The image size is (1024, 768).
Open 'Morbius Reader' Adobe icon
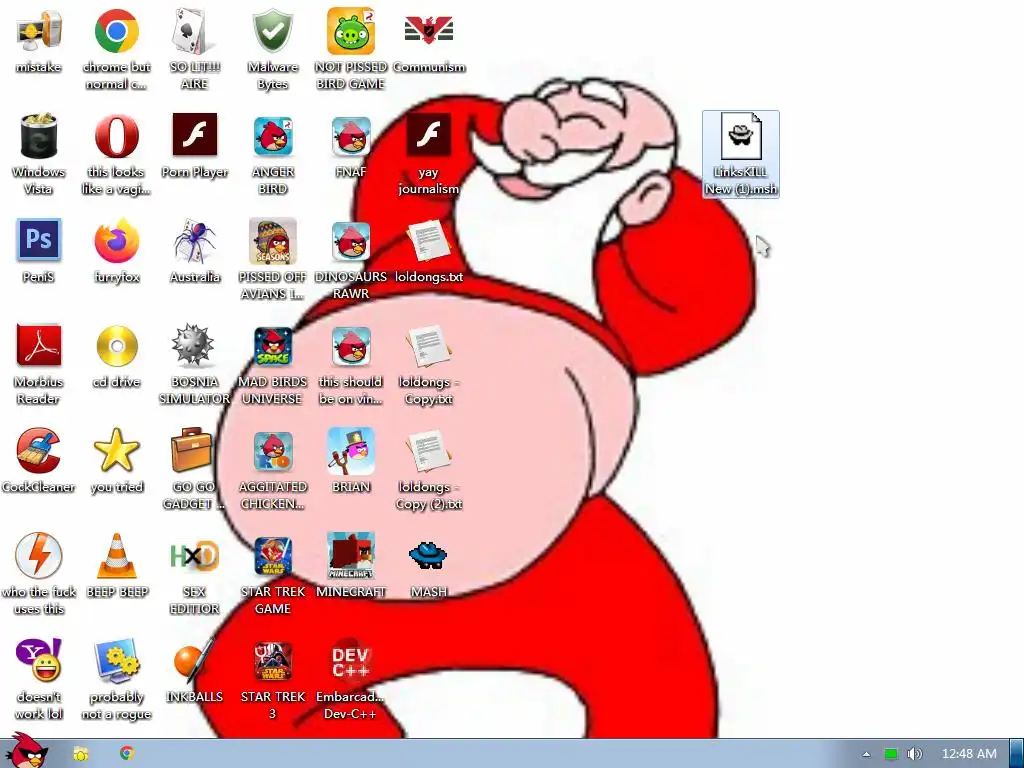[39, 345]
